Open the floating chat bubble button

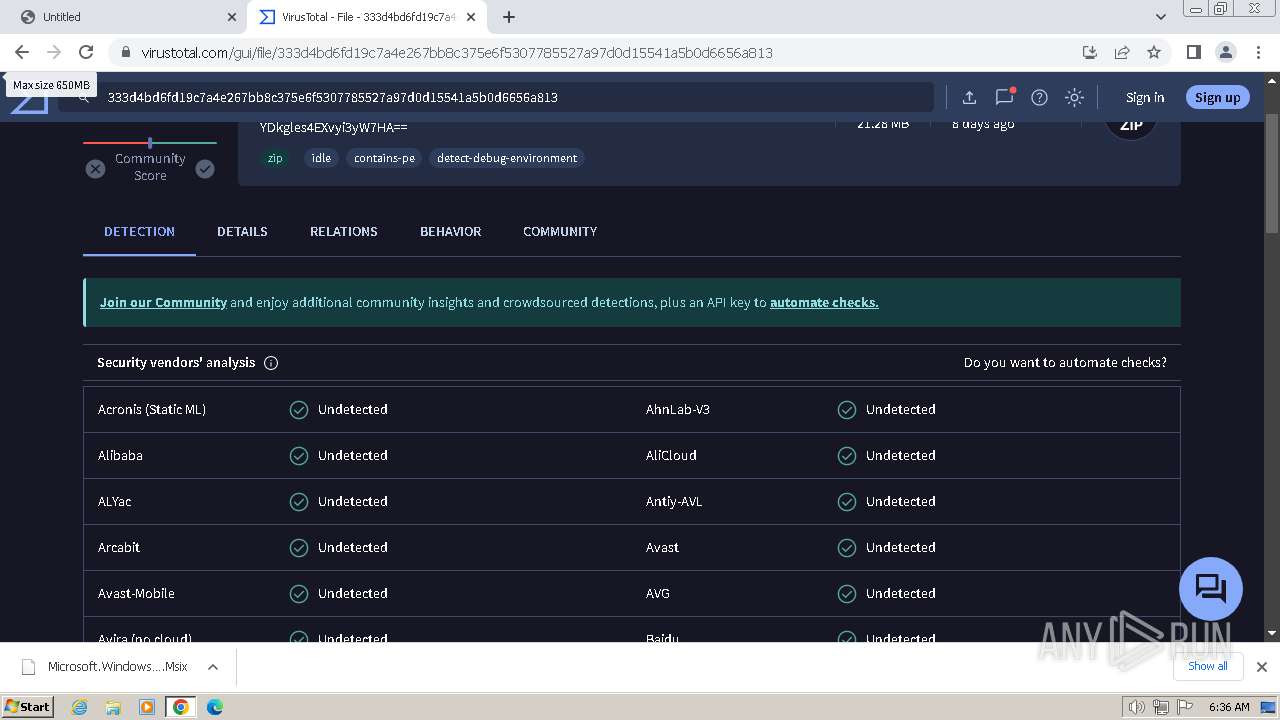coord(1211,588)
